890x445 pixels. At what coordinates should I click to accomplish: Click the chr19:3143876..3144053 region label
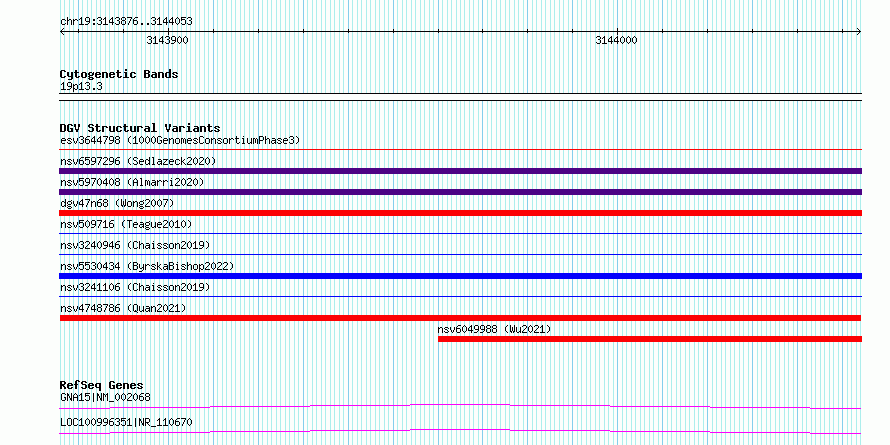tap(126, 22)
